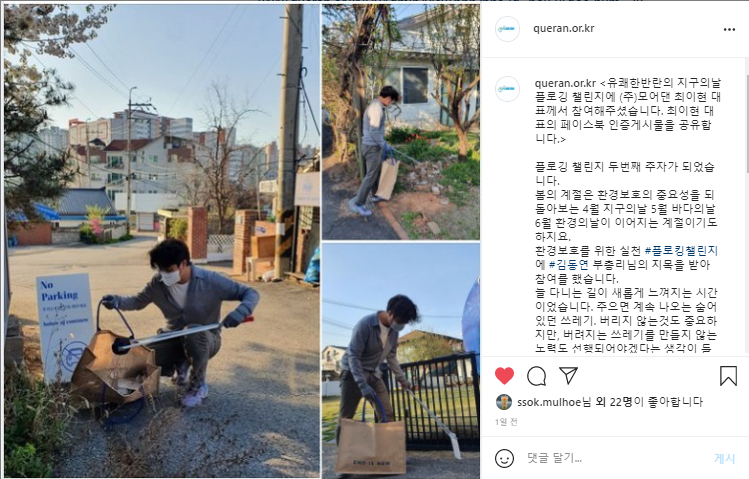Screen dimensions: 749x479
Task: Select the large photo with No Parking sign
Action: pos(162,241)
